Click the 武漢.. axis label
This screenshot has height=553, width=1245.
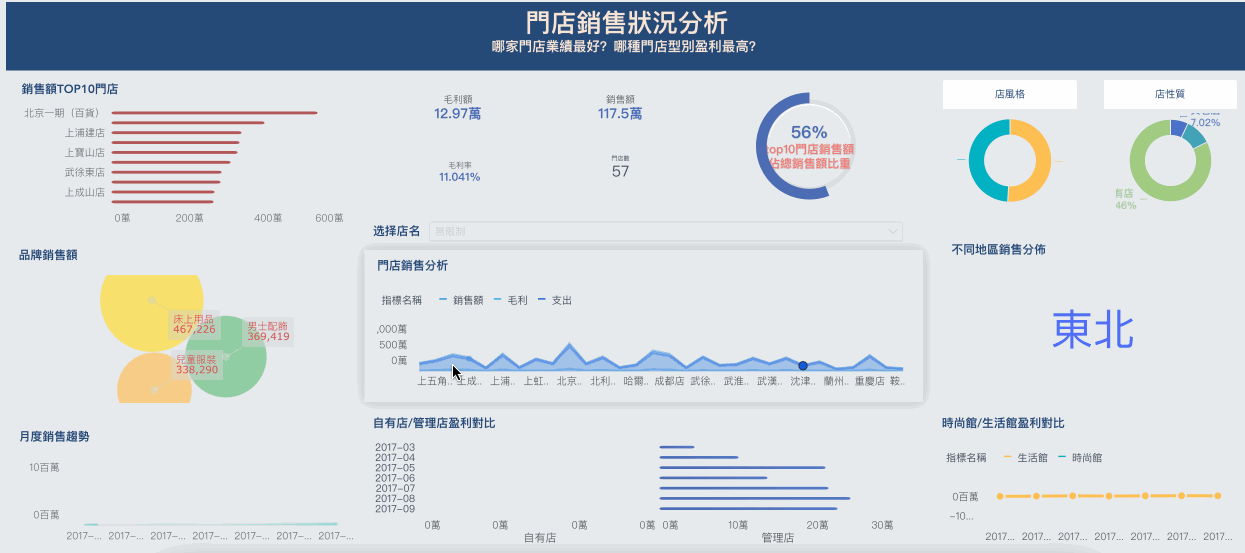(769, 381)
